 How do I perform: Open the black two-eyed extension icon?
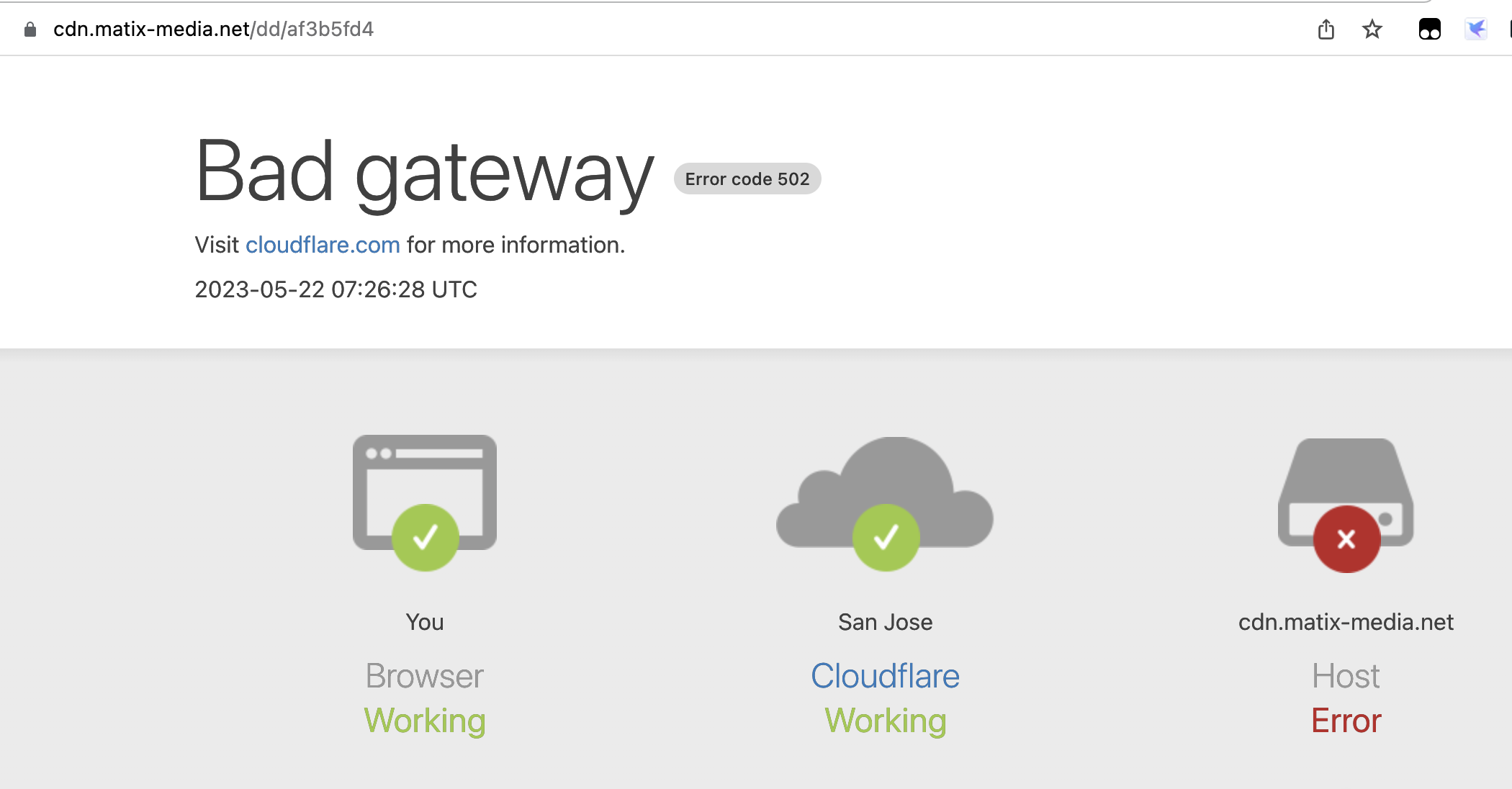click(1429, 30)
